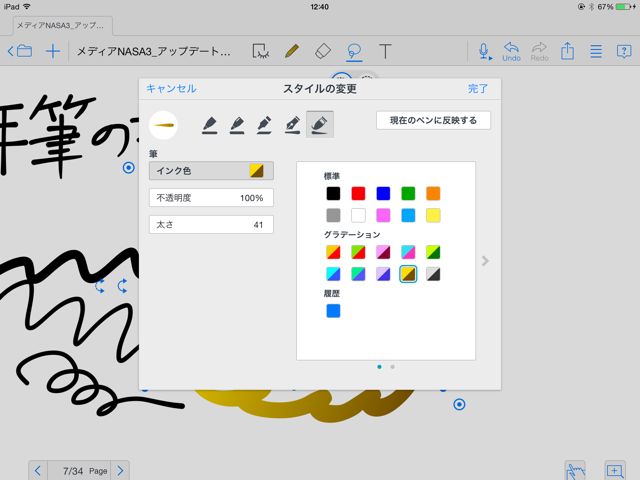
Task: Select the eraser tool
Action: (x=323, y=51)
